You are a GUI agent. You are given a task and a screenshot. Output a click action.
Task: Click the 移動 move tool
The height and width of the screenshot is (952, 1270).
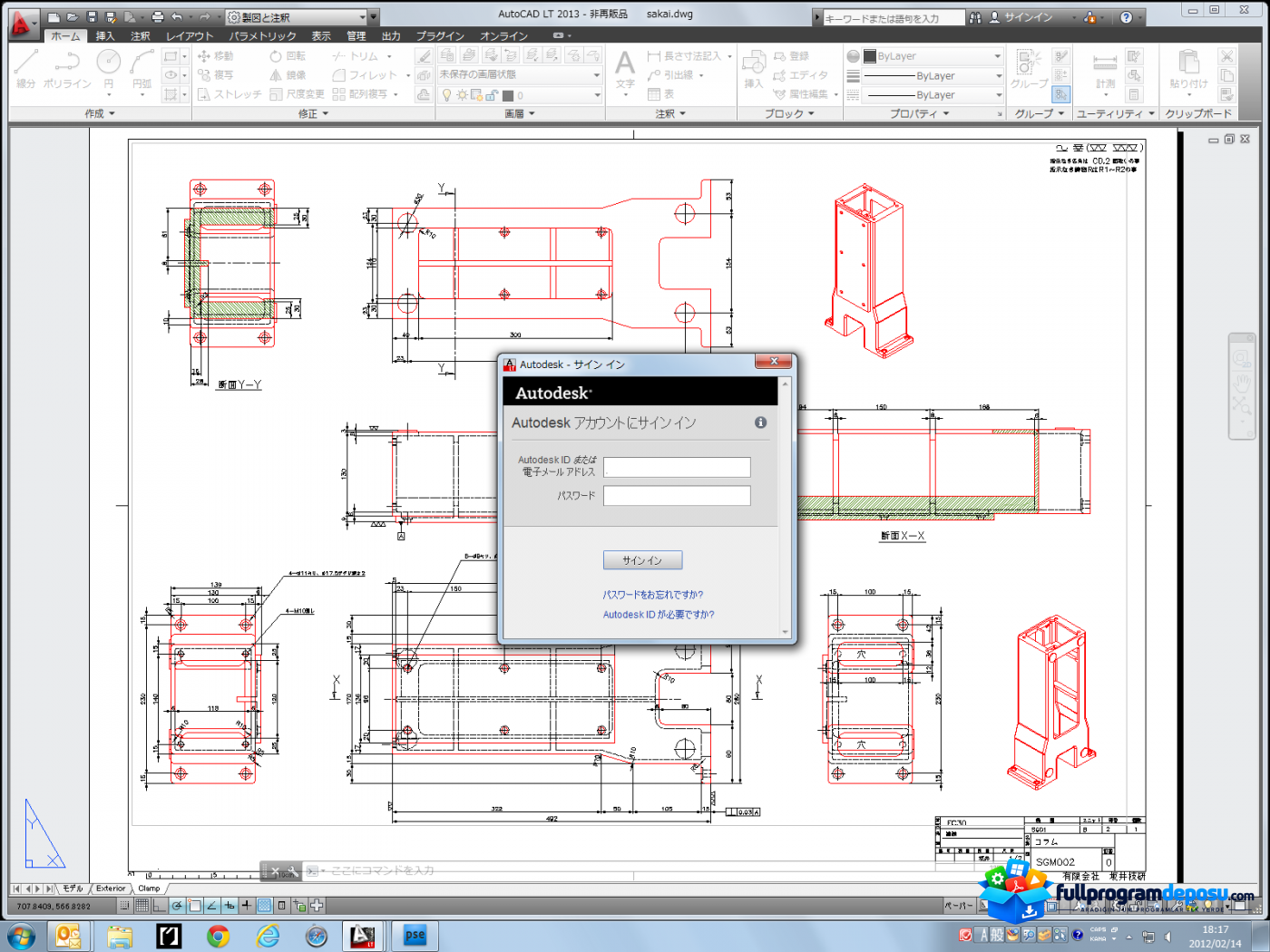click(x=216, y=56)
